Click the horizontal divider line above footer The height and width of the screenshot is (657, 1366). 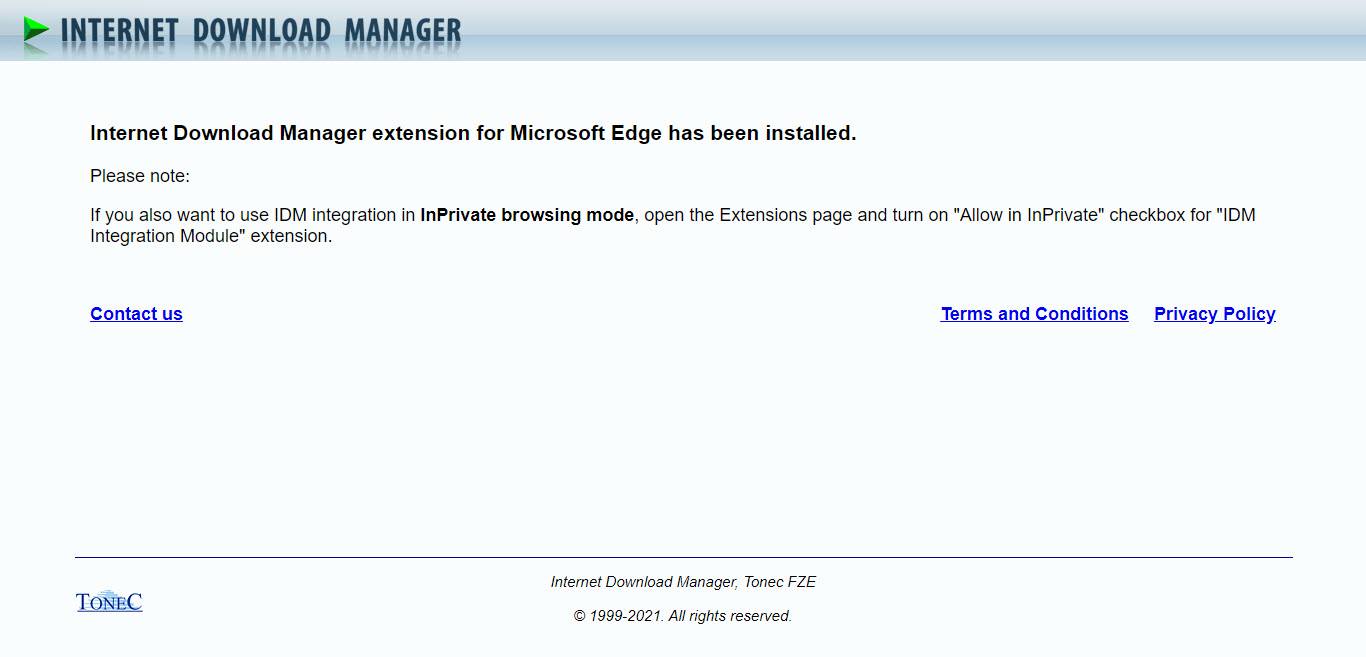pos(683,557)
